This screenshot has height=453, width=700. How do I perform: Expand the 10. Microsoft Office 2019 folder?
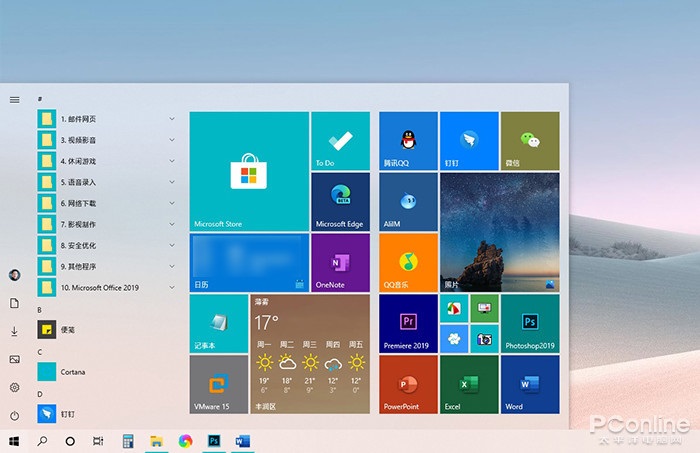106,288
